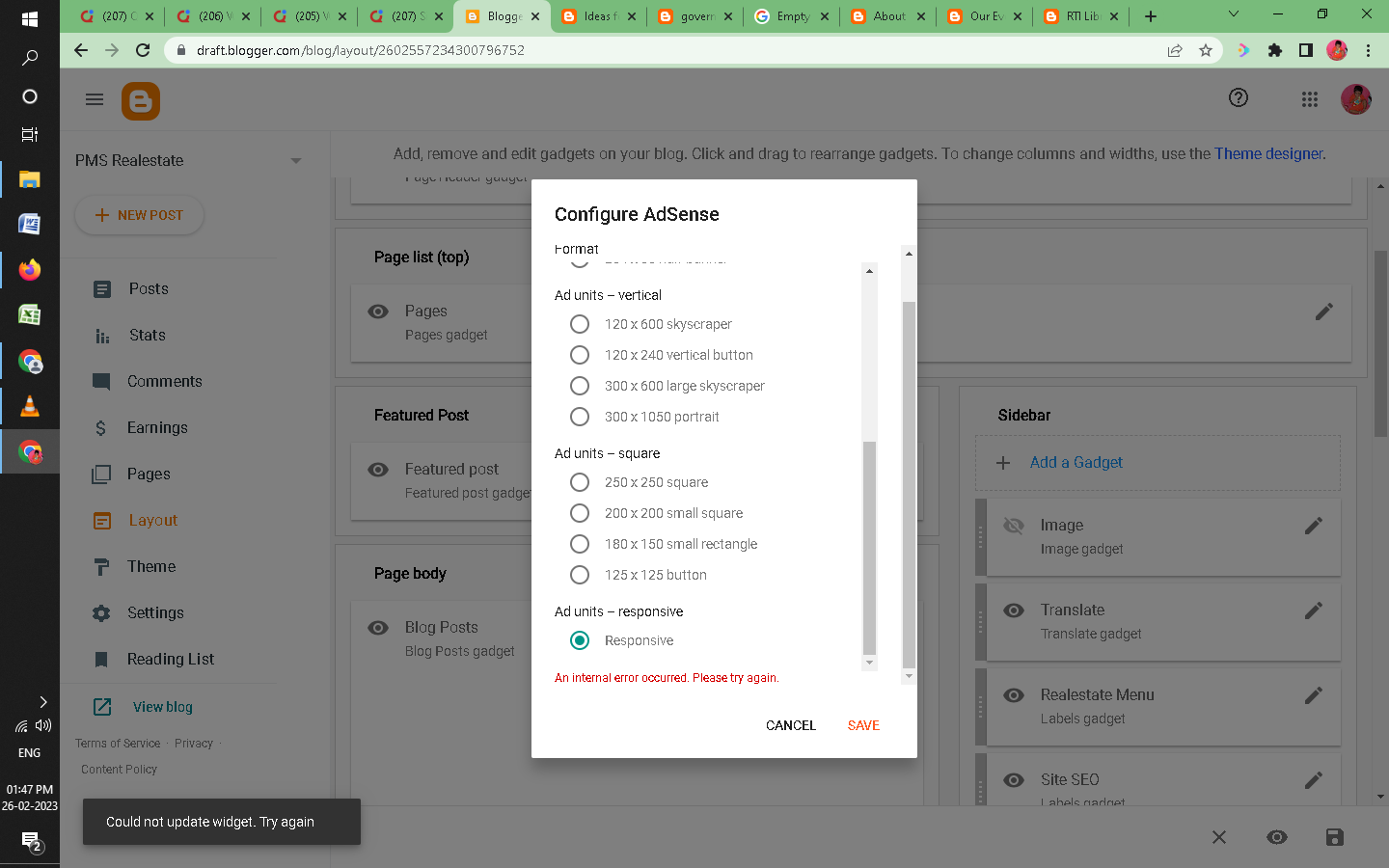Open Terms of Service link

coord(118,744)
